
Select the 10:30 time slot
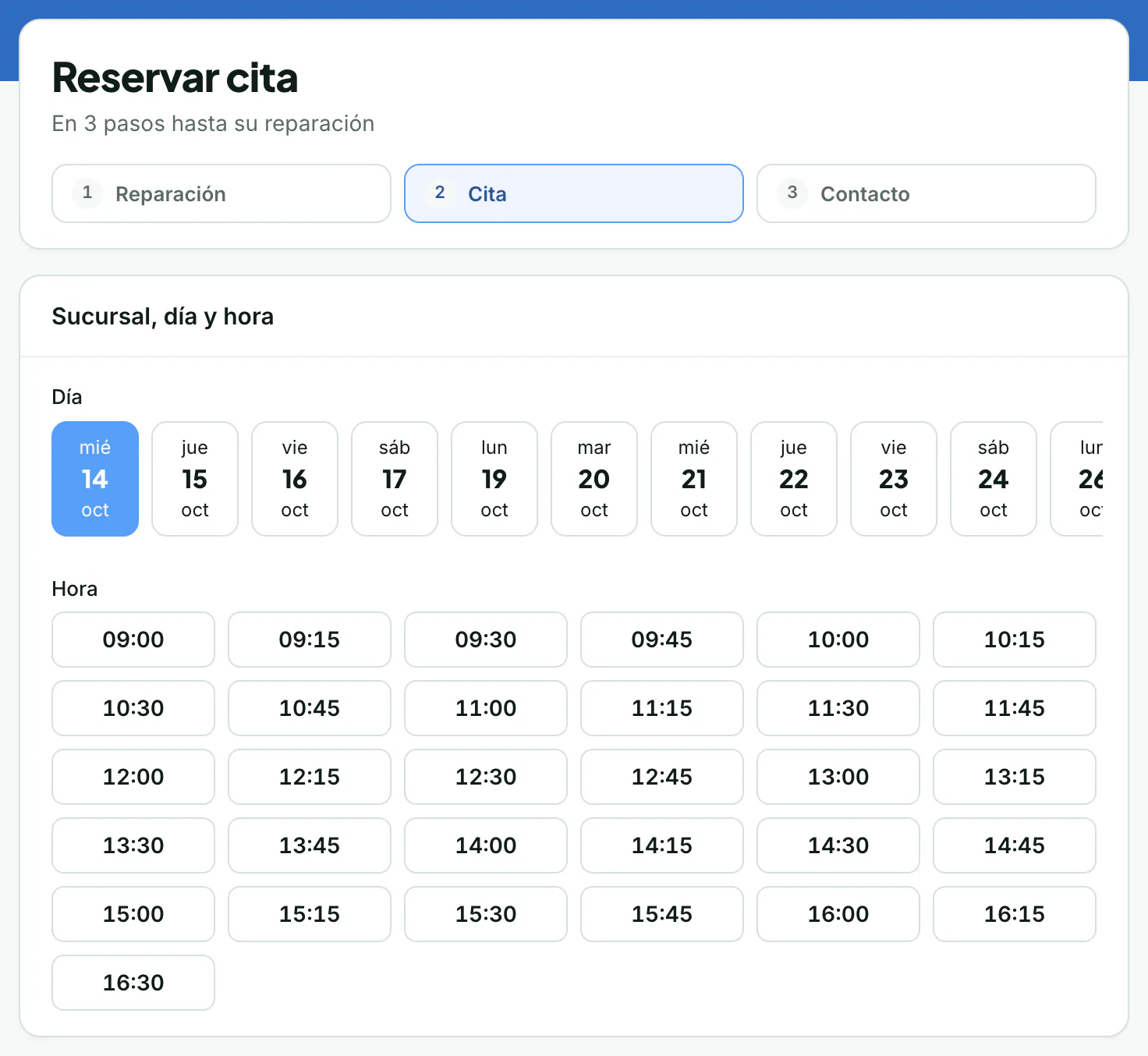pos(133,708)
